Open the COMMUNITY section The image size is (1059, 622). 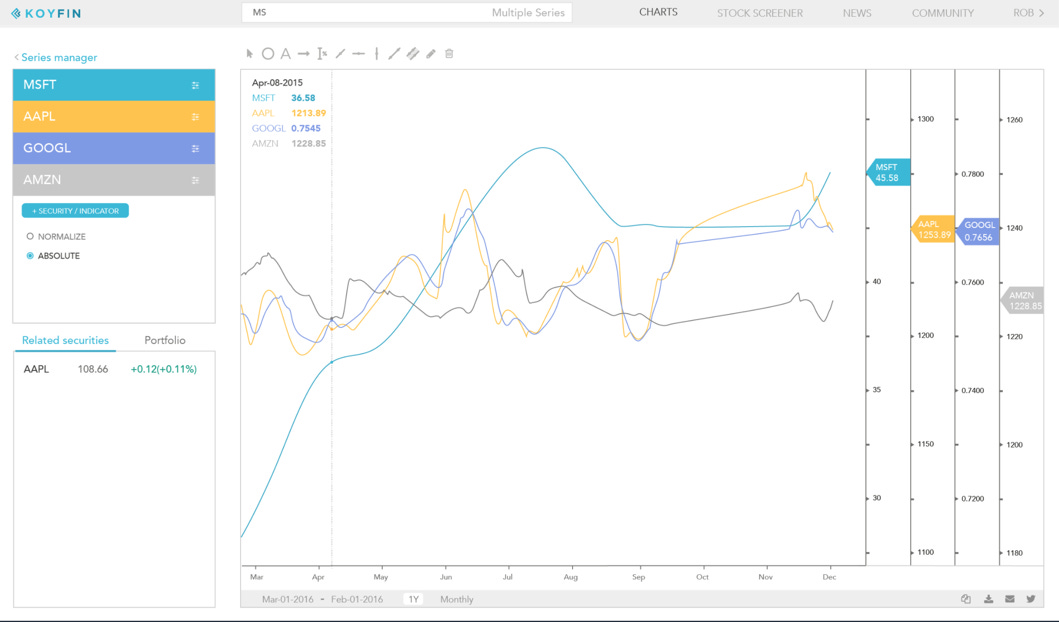pos(943,13)
